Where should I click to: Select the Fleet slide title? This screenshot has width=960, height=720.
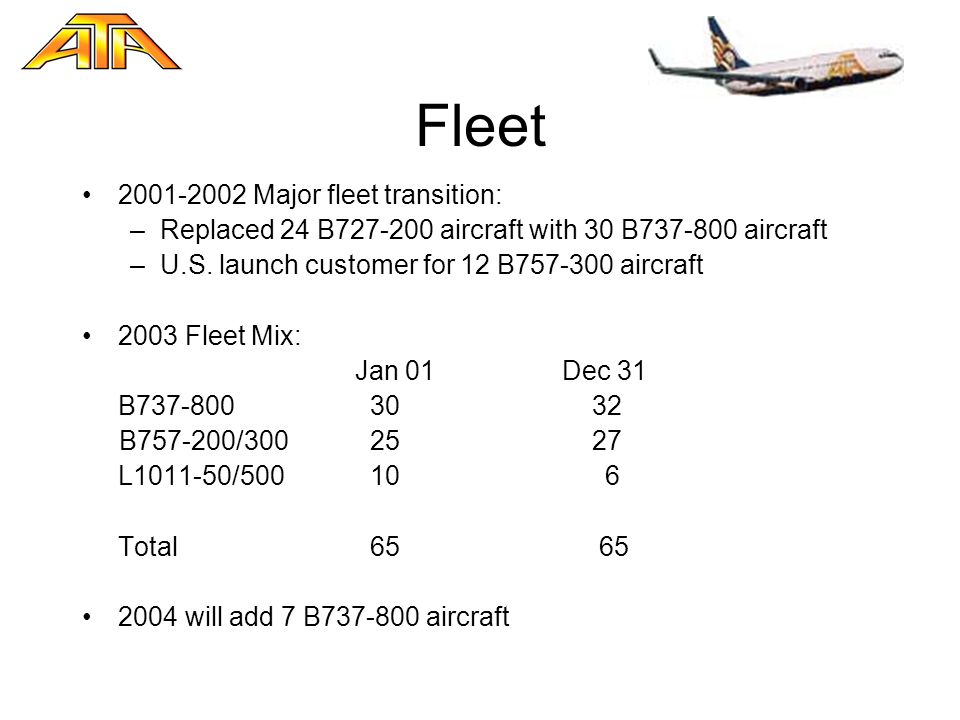coord(481,126)
